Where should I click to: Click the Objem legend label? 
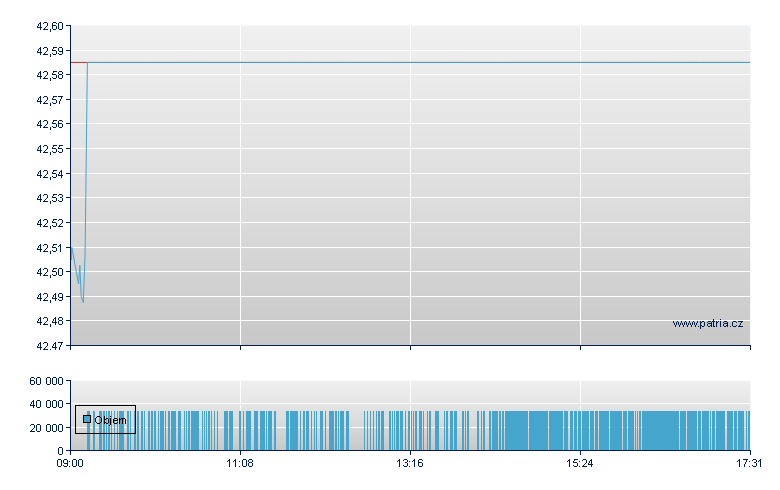pos(110,420)
